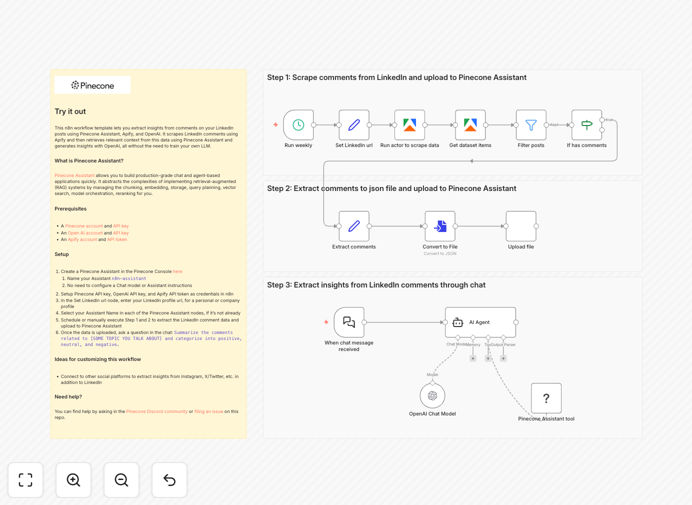Click the Step 3 sticky note title
692x505 pixels.
pyautogui.click(x=376, y=285)
